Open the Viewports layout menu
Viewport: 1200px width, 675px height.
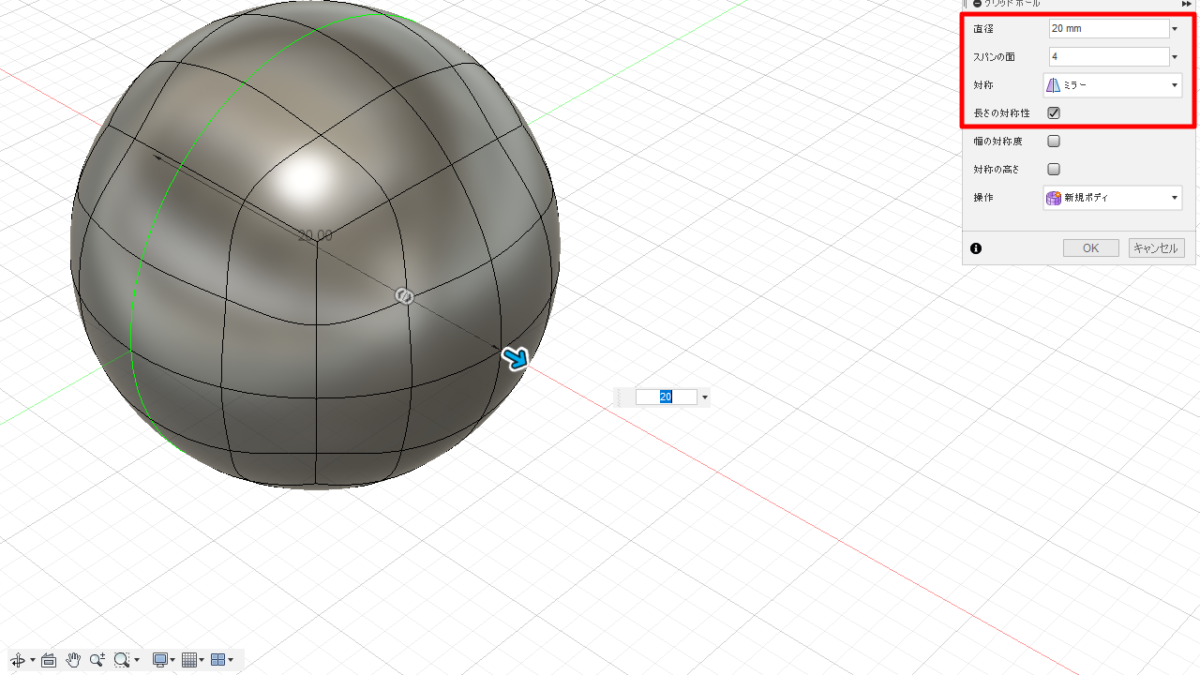(x=218, y=660)
